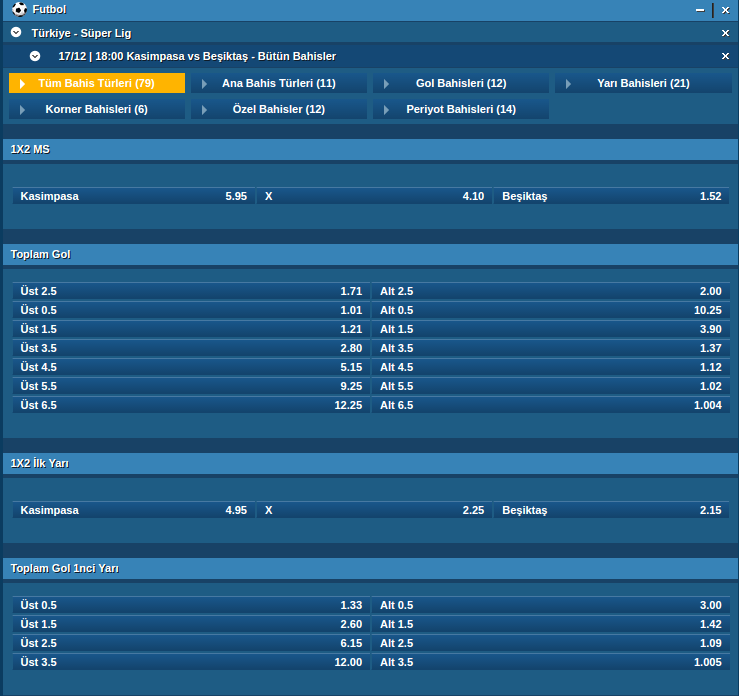Select Üst 2.5 at 1.71 in Toplam Gol
The width and height of the screenshot is (739, 696).
point(191,291)
